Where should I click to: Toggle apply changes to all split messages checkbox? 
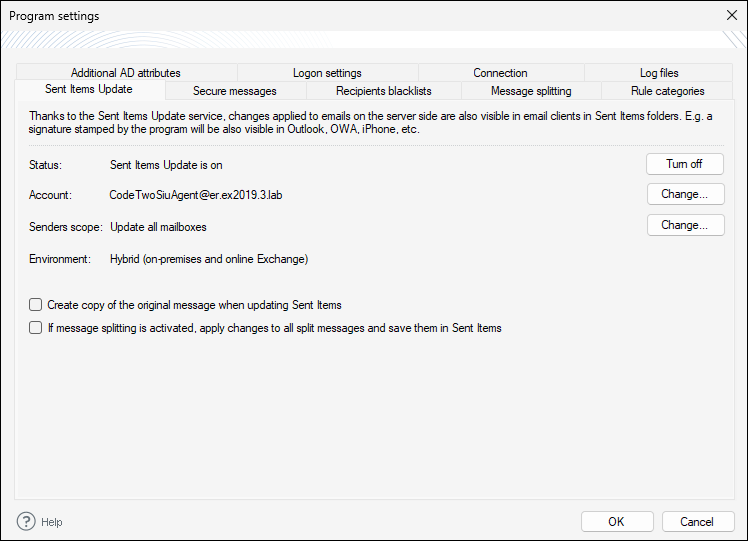pos(36,328)
